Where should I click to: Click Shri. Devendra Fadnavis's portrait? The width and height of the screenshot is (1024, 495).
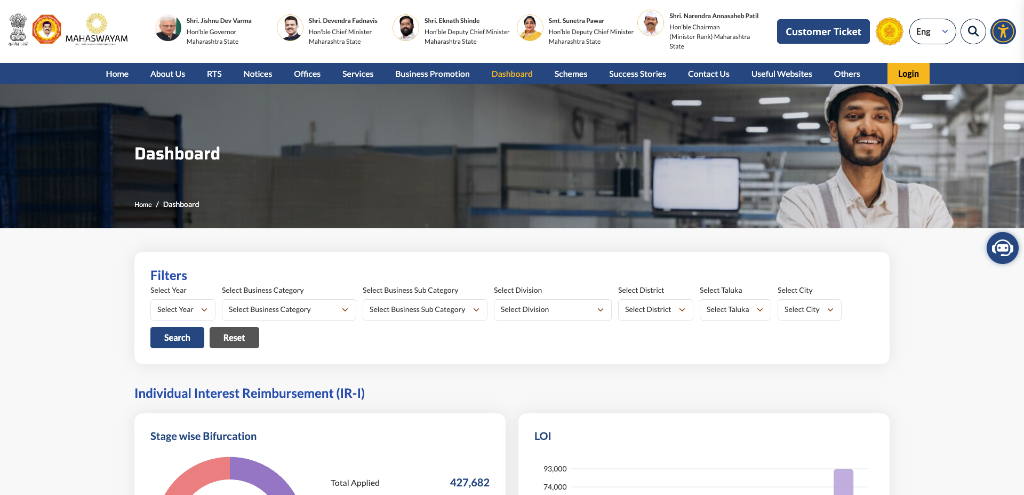click(289, 28)
